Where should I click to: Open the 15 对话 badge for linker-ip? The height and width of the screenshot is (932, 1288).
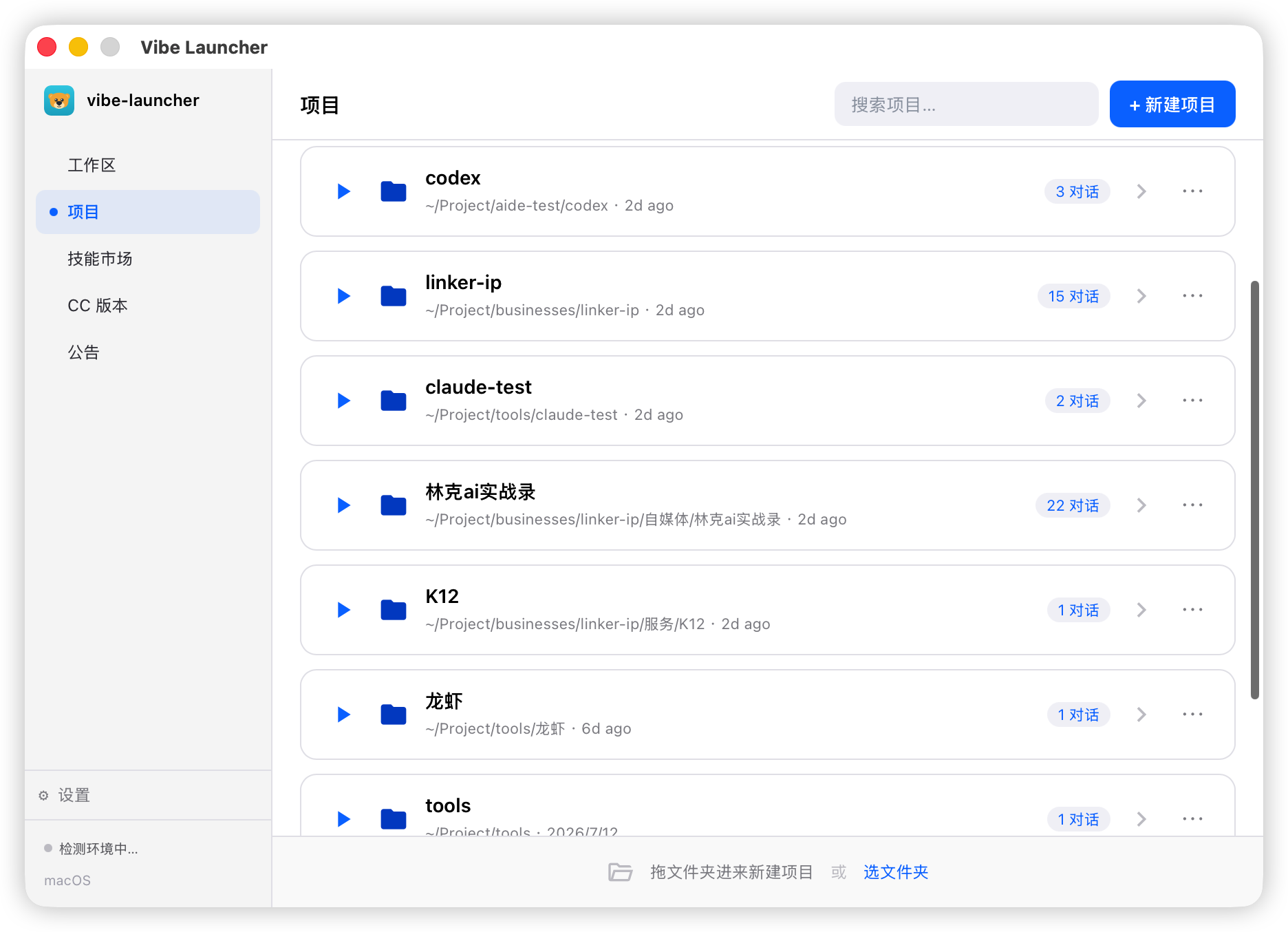coord(1073,296)
